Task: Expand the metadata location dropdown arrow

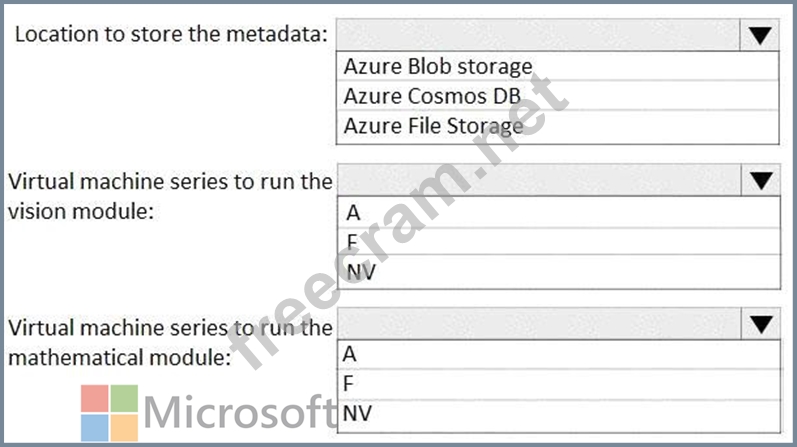Action: coord(760,36)
